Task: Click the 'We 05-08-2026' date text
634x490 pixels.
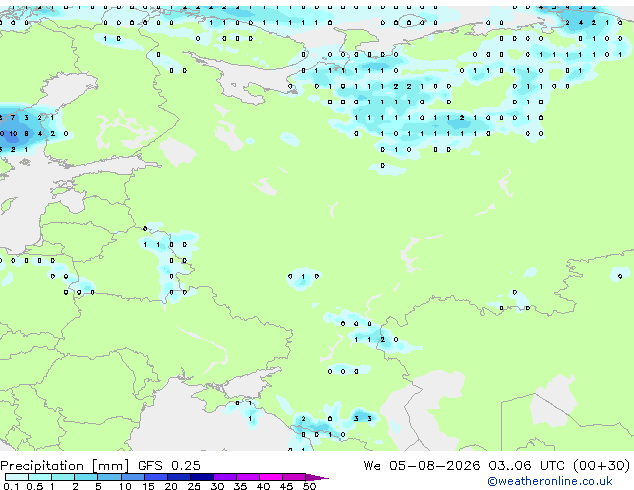Action: [422, 465]
